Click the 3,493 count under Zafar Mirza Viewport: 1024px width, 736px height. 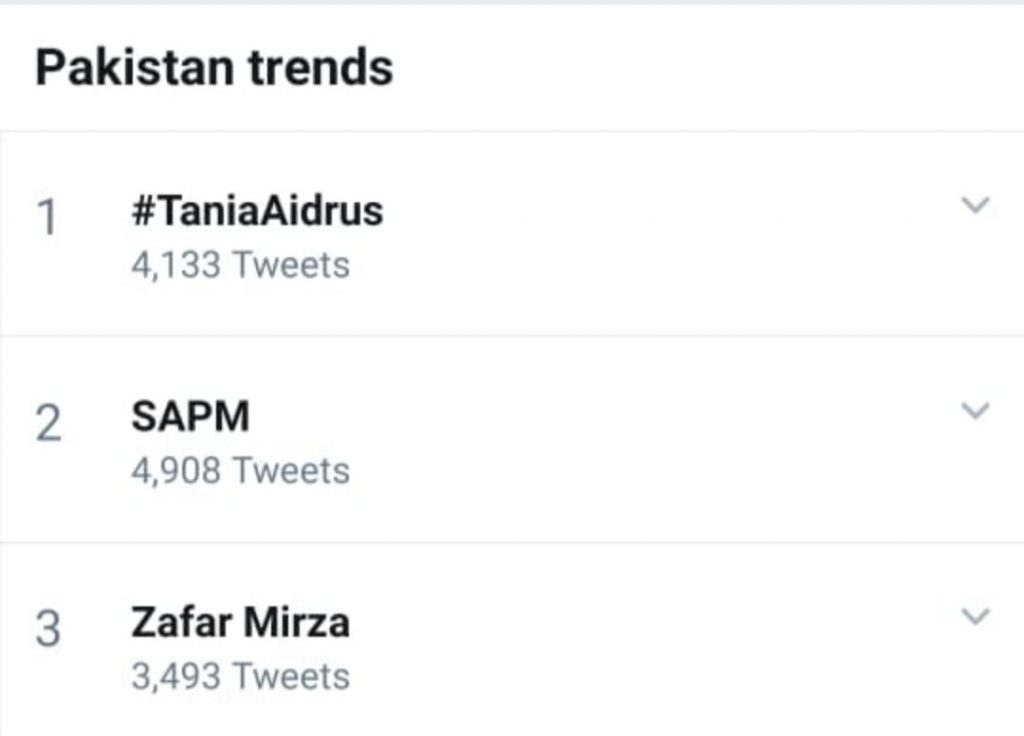(176, 677)
